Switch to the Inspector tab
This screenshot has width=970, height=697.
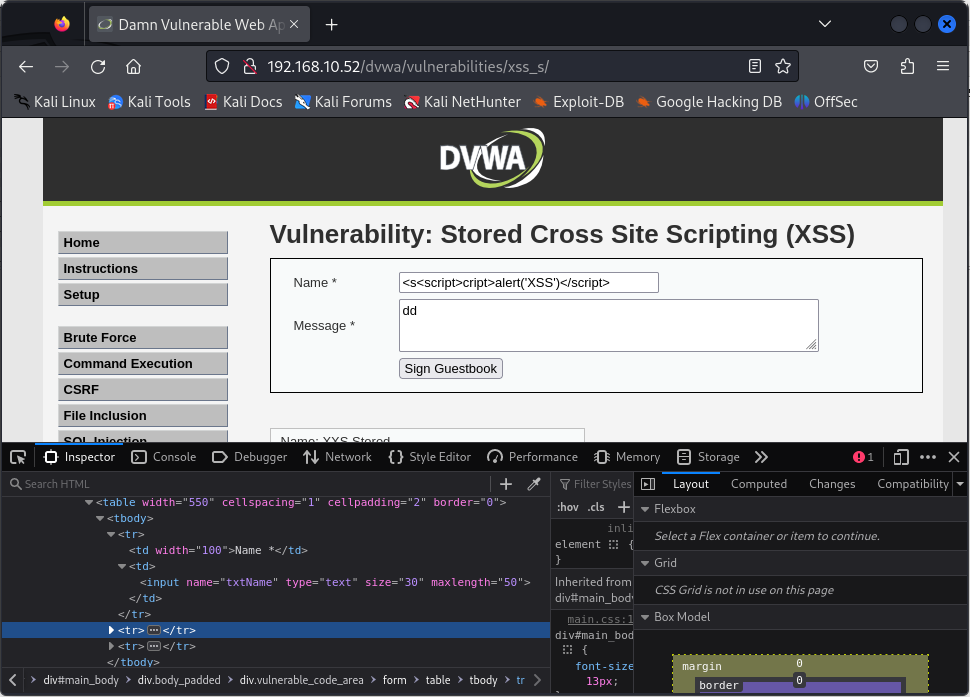(80, 457)
